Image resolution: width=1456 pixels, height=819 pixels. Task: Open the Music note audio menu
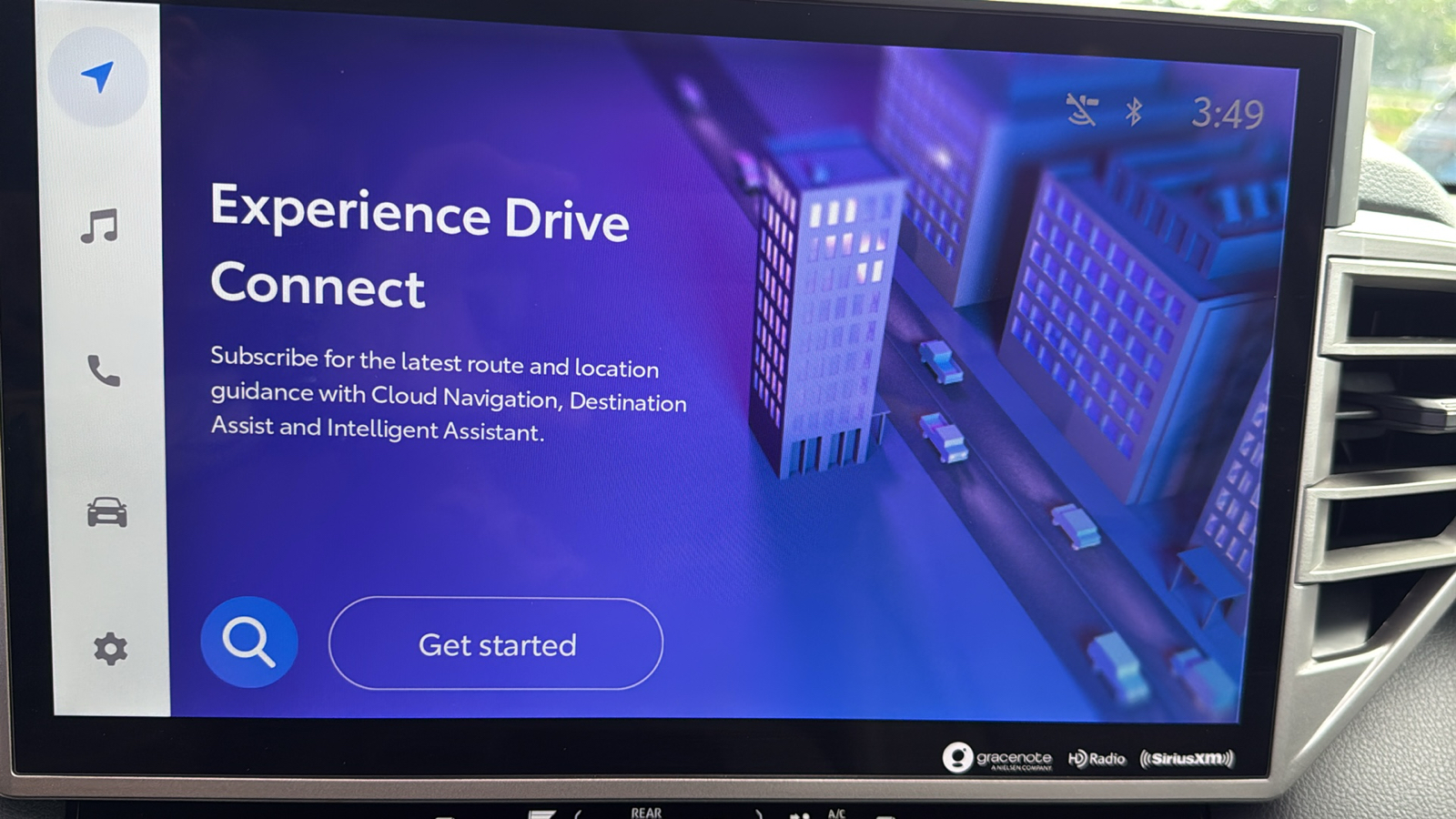[99, 227]
